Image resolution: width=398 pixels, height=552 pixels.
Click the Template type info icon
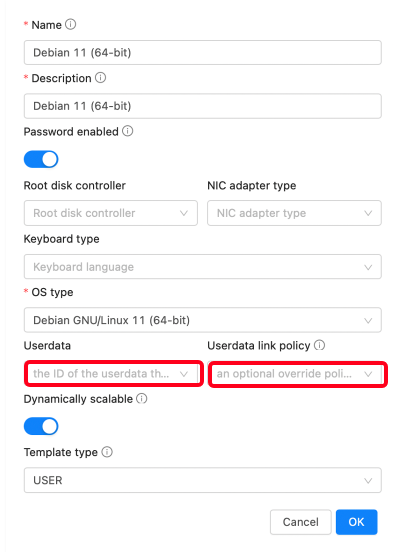point(107,452)
